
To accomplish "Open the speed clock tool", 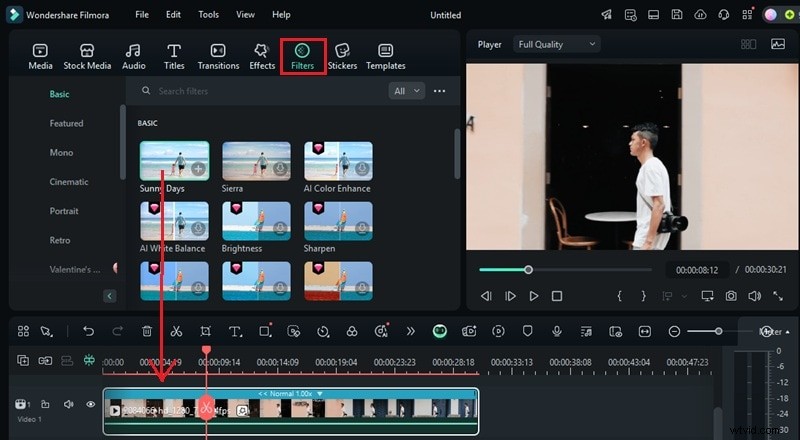I will 323,331.
